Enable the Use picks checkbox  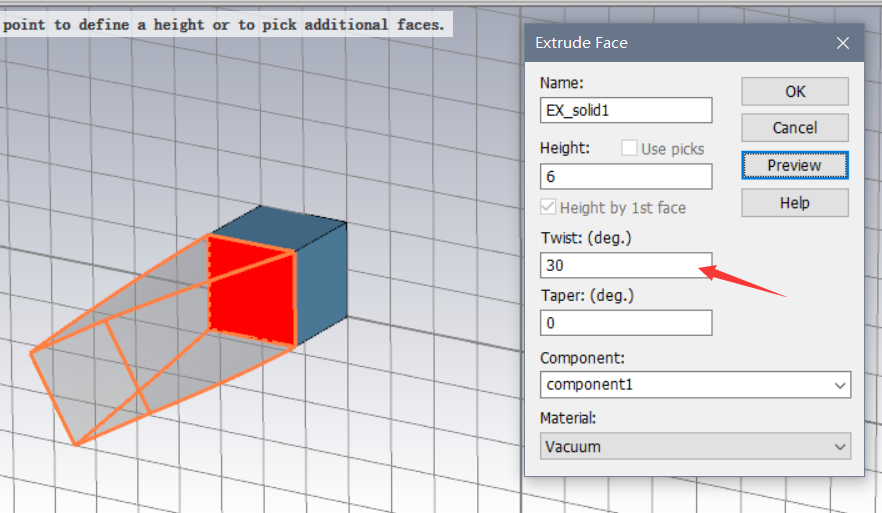click(629, 148)
